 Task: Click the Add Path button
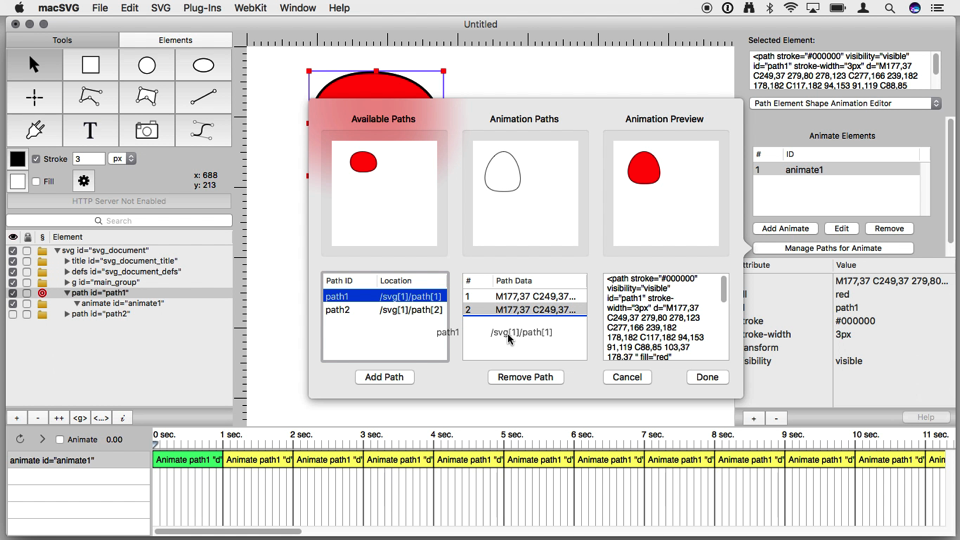point(385,377)
